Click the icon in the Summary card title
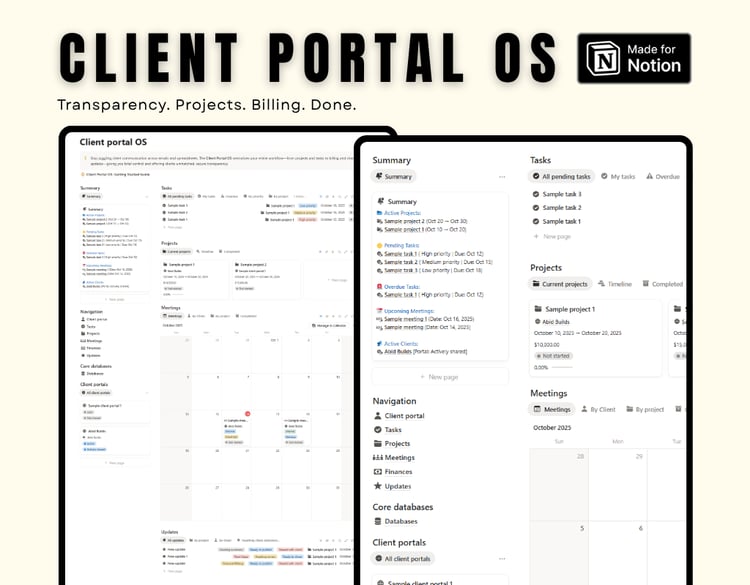 tap(381, 201)
